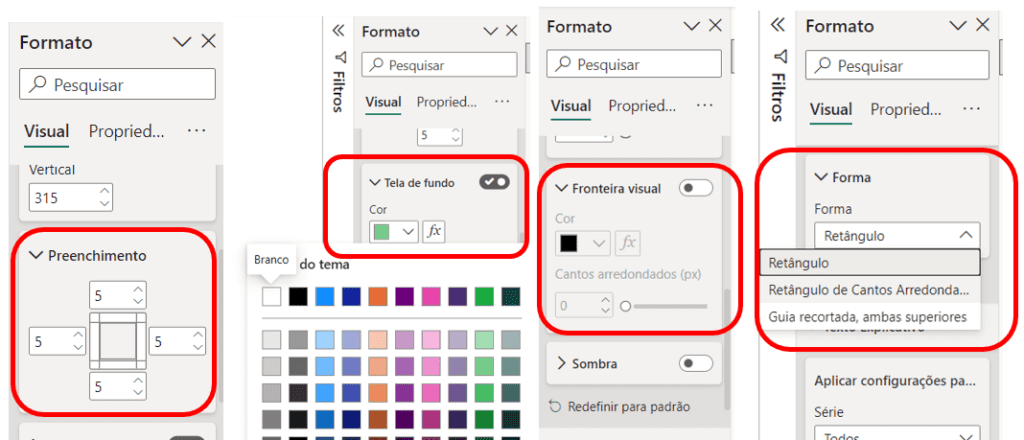This screenshot has width=1024, height=440.
Task: Click the Pesquisar search field in Preenchimento panel
Action: coord(118,85)
